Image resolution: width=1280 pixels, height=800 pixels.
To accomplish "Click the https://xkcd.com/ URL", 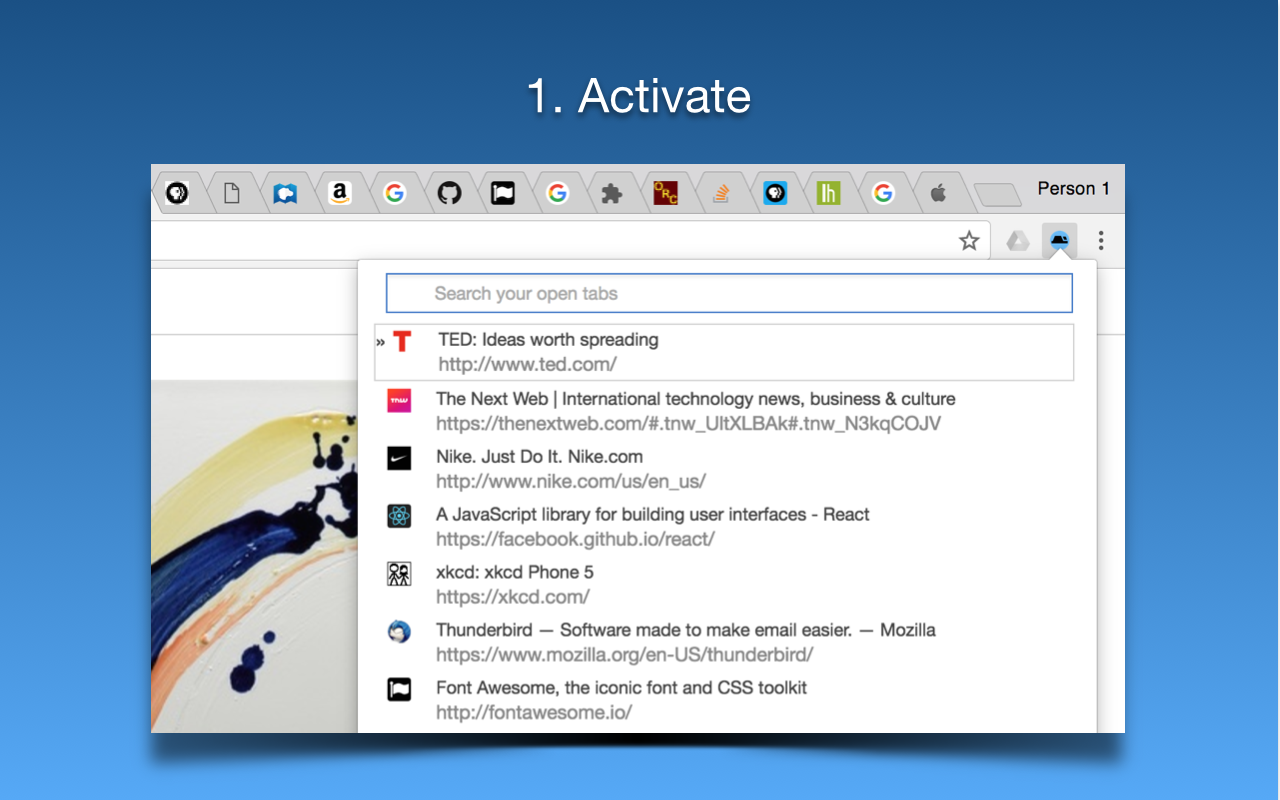I will click(x=513, y=597).
